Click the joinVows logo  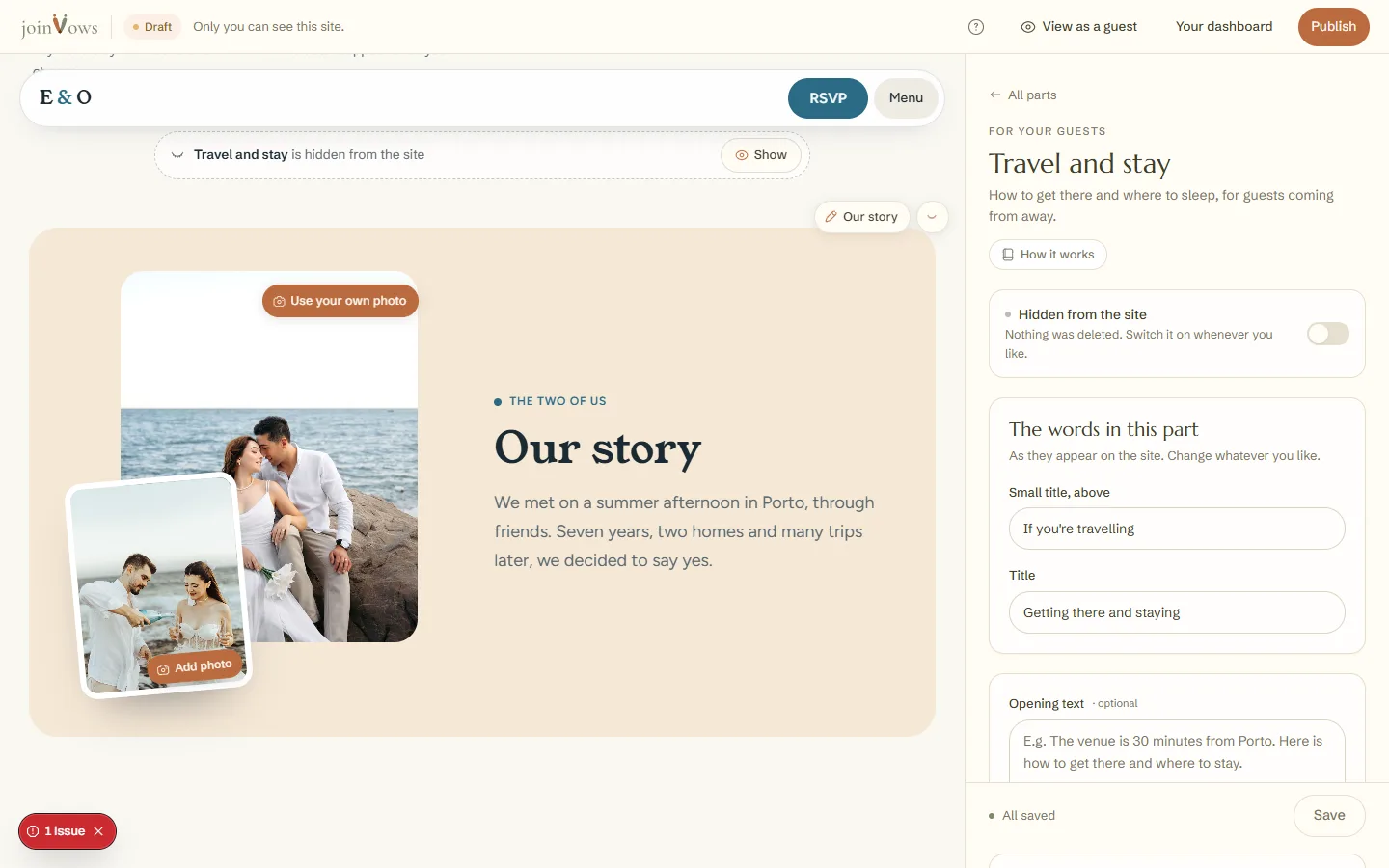[x=60, y=26]
